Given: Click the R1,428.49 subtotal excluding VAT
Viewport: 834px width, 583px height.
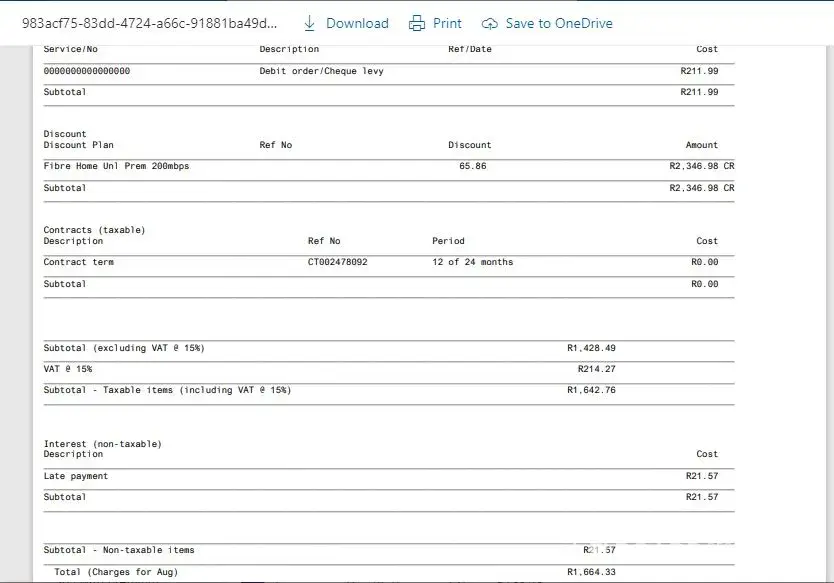Looking at the screenshot, I should point(591,348).
